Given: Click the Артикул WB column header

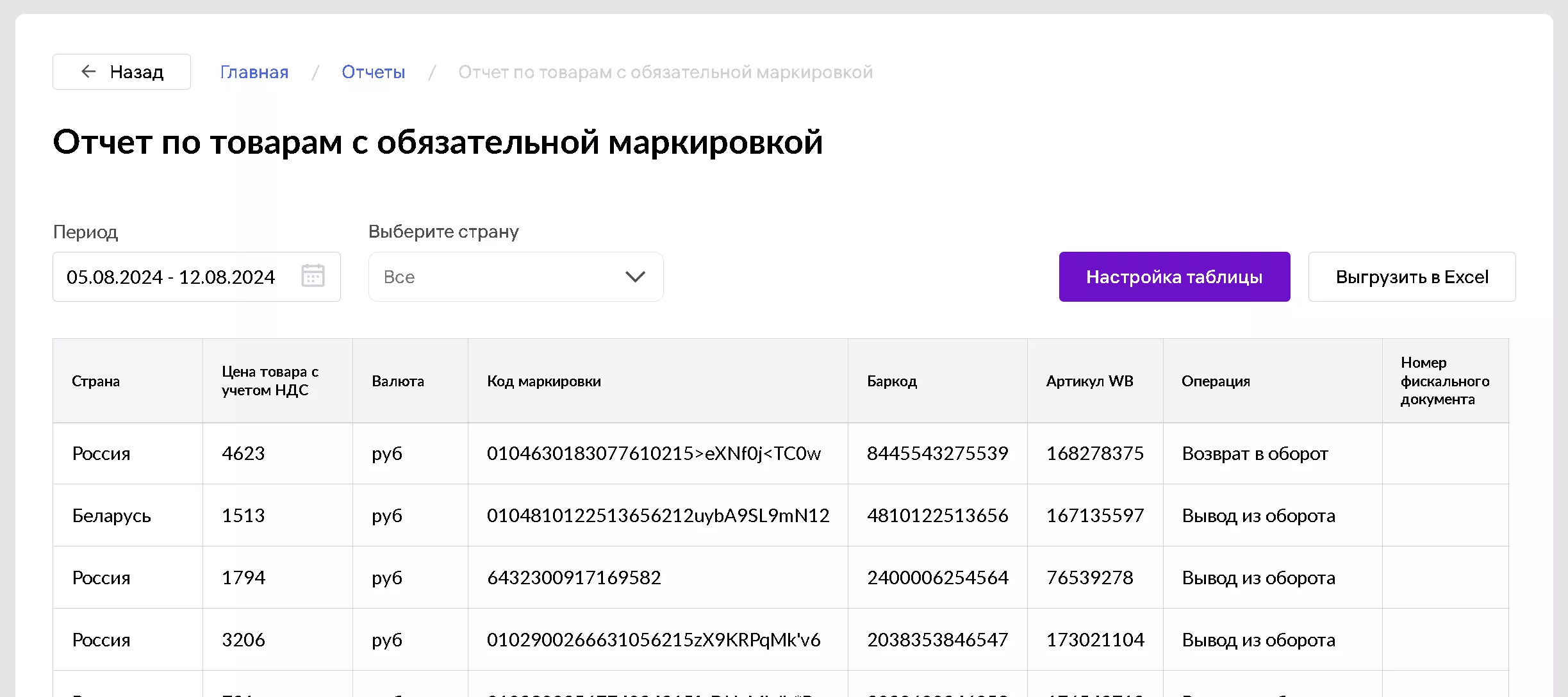Looking at the screenshot, I should coord(1089,381).
